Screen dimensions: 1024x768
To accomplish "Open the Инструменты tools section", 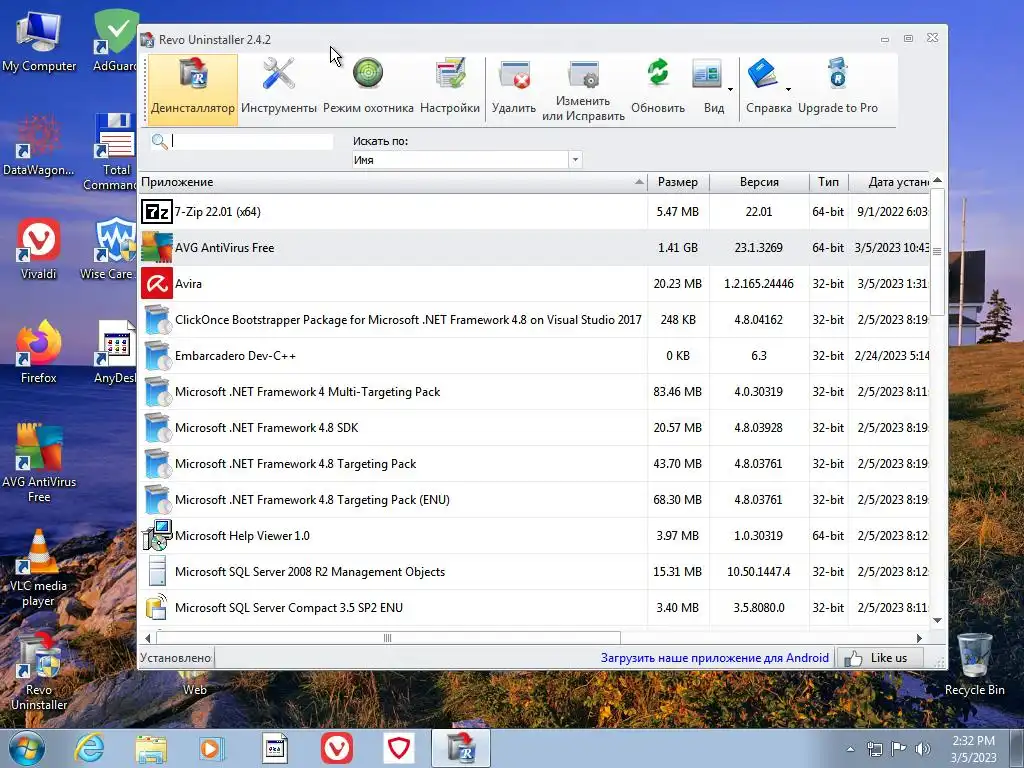I will (x=279, y=88).
